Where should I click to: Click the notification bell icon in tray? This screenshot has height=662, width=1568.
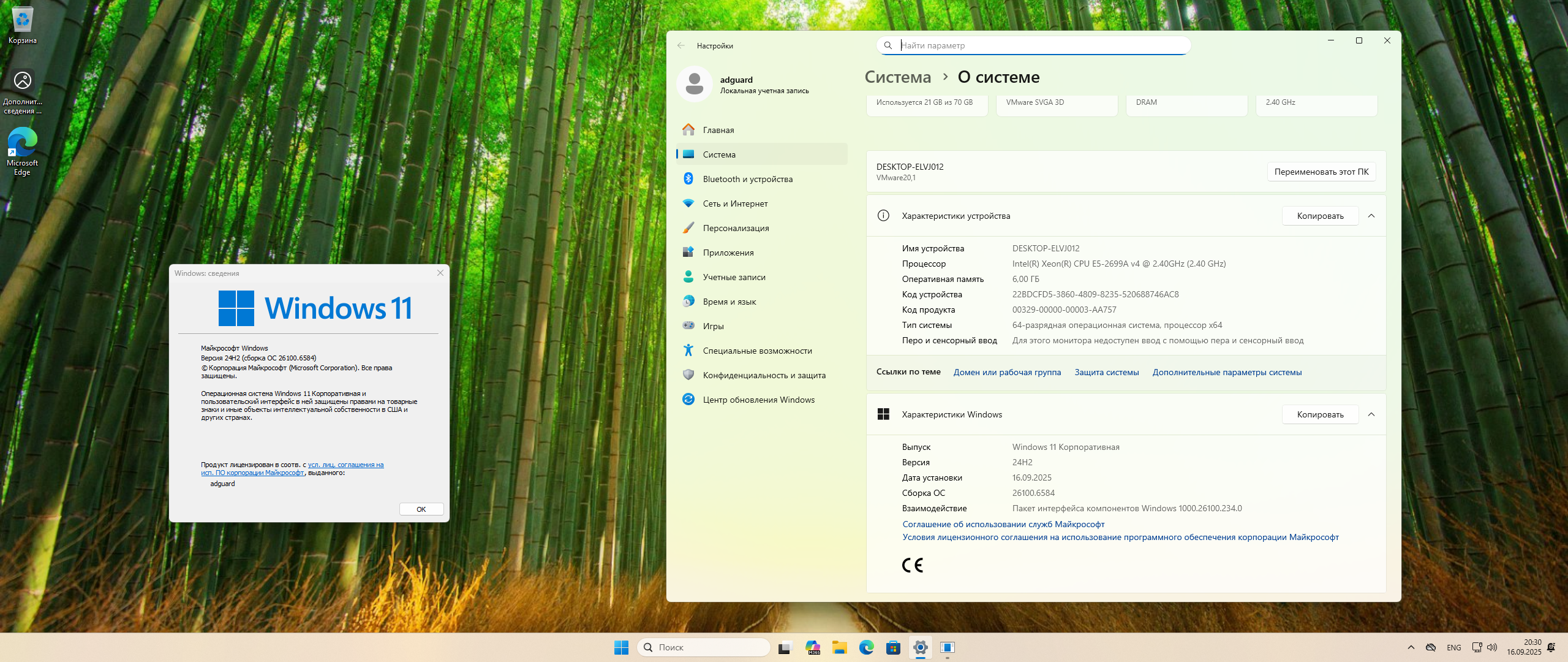1551,647
